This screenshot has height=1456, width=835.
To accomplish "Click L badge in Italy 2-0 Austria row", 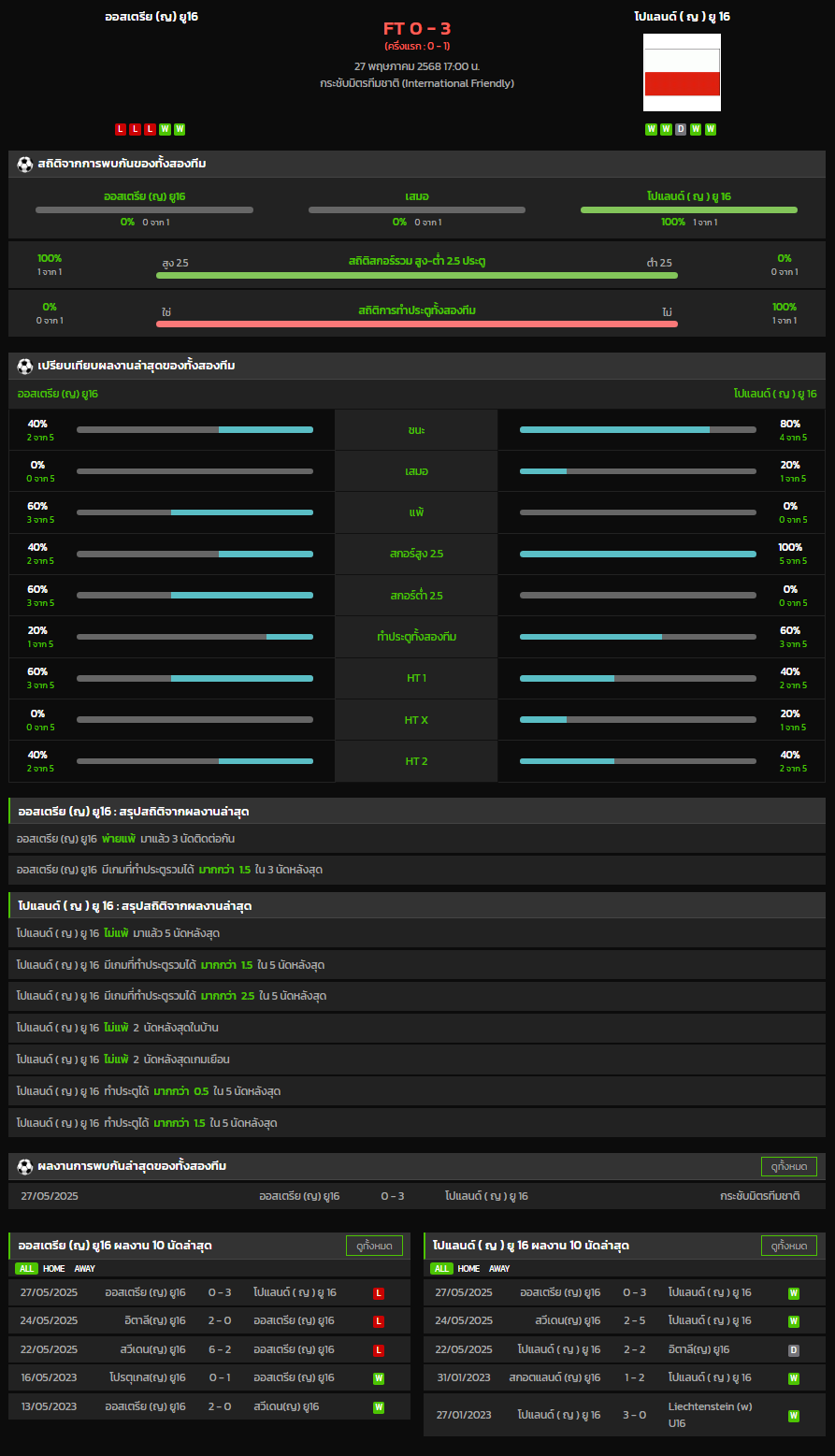I will coord(379,1321).
